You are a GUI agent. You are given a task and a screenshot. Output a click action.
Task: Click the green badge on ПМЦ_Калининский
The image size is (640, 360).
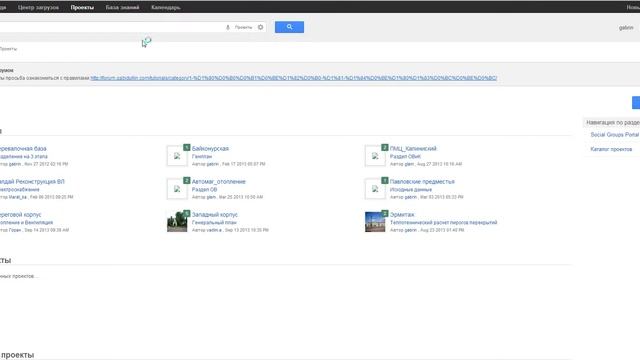tap(385, 147)
